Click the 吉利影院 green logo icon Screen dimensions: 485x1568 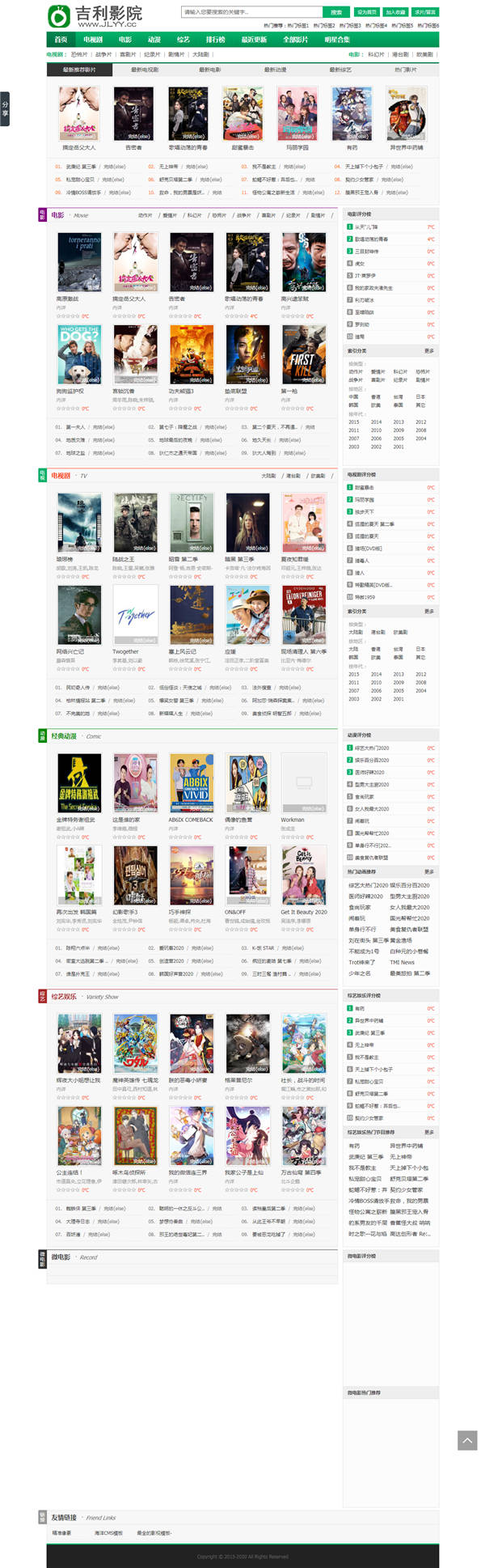tap(59, 15)
